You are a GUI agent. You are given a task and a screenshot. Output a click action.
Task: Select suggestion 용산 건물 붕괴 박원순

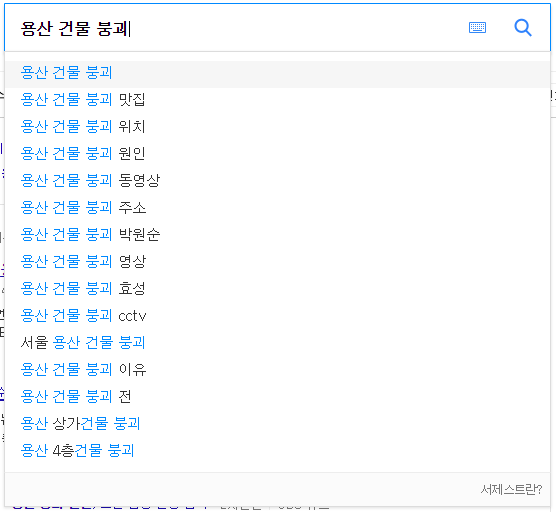pyautogui.click(x=277, y=234)
